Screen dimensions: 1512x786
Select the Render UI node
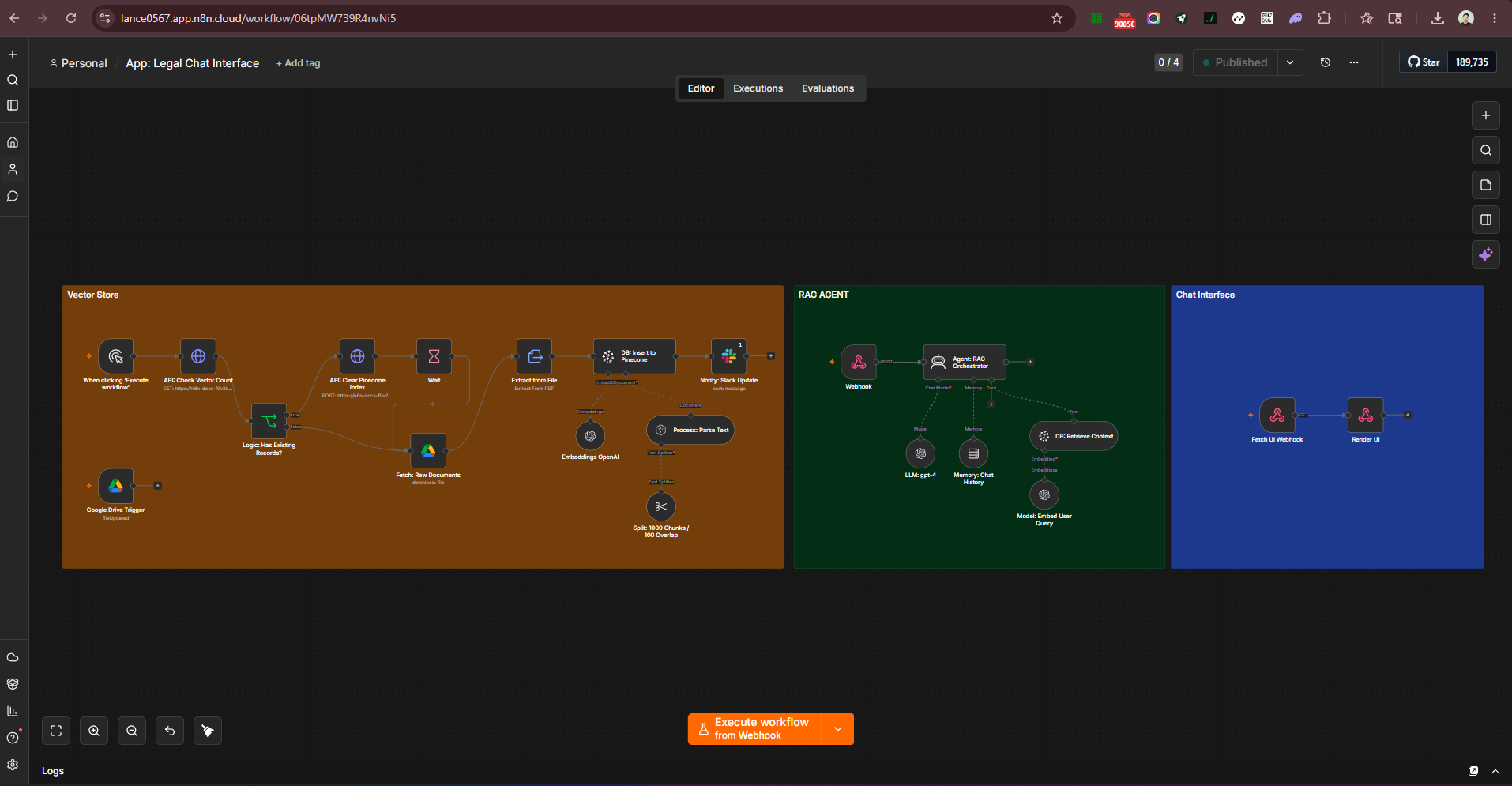1366,416
